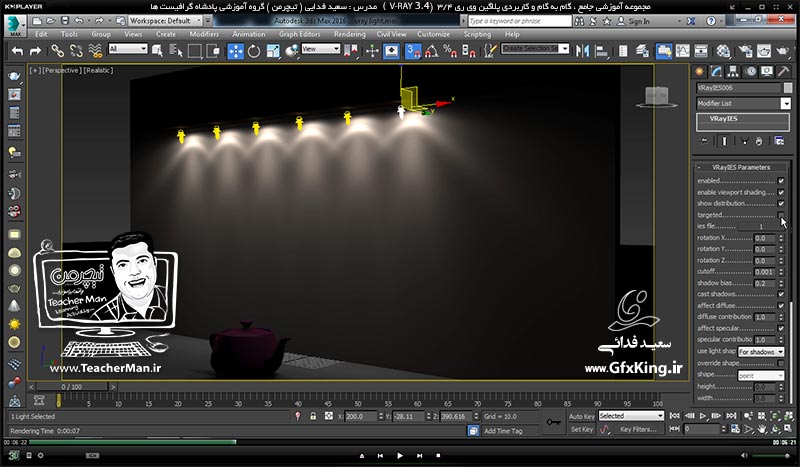Toggle the selection lock padlock icon
Screen dimensions: 800x467
[x=313, y=416]
